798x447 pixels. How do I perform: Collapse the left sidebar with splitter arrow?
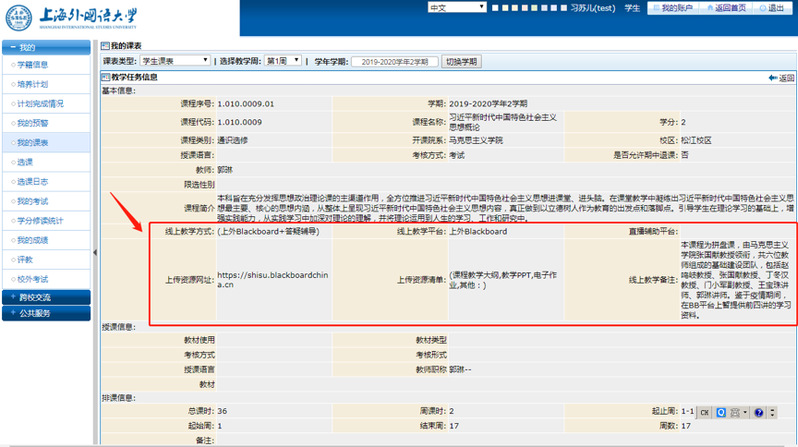[95, 252]
